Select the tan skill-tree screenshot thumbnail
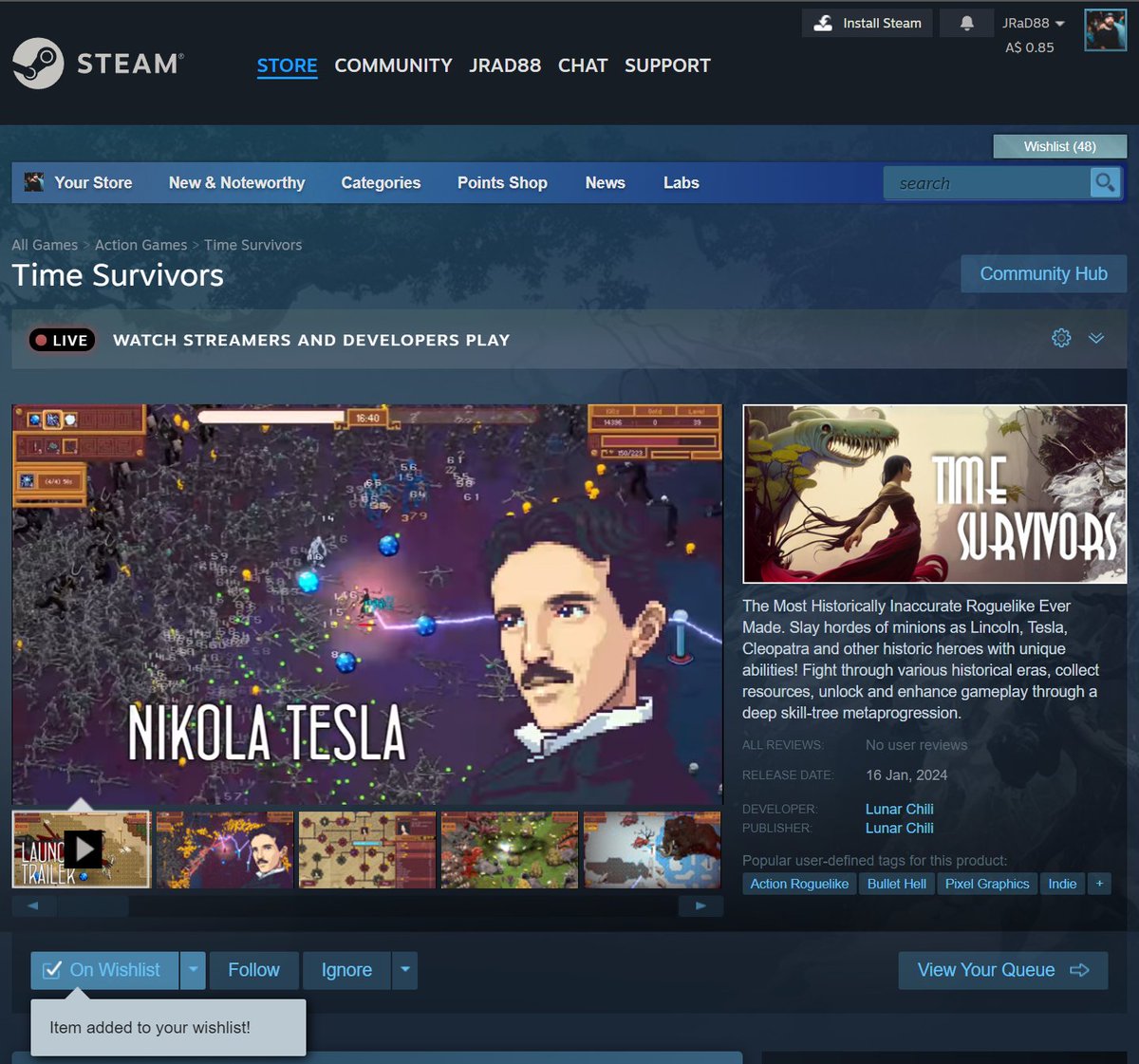 [366, 849]
